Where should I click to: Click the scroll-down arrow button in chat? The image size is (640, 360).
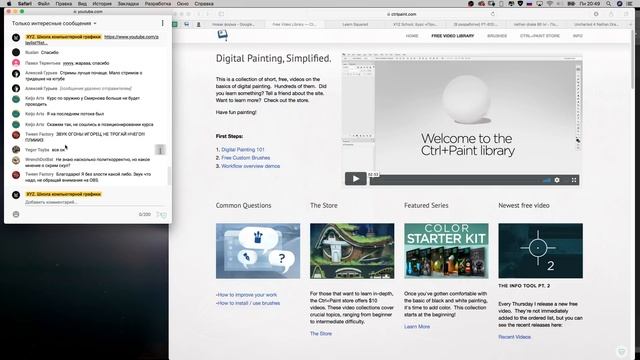[x=160, y=150]
